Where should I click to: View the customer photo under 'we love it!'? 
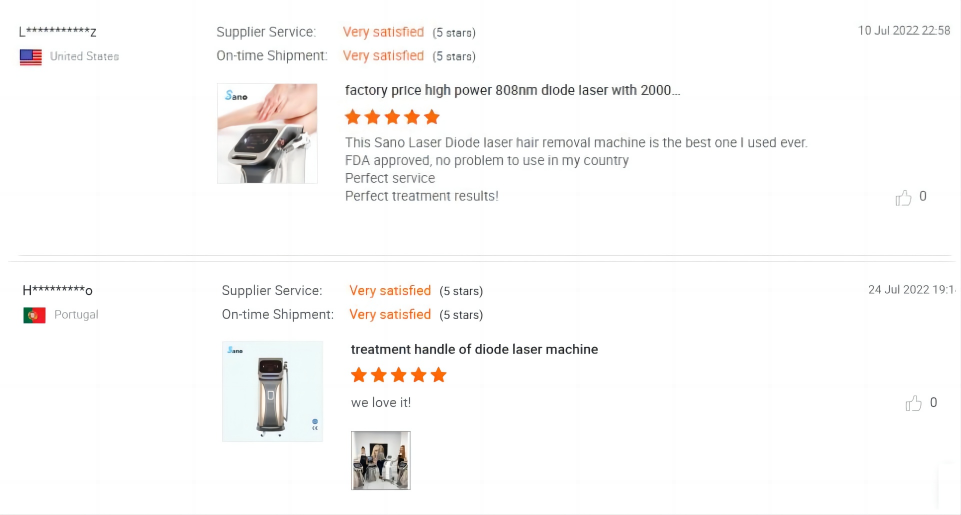[381, 460]
